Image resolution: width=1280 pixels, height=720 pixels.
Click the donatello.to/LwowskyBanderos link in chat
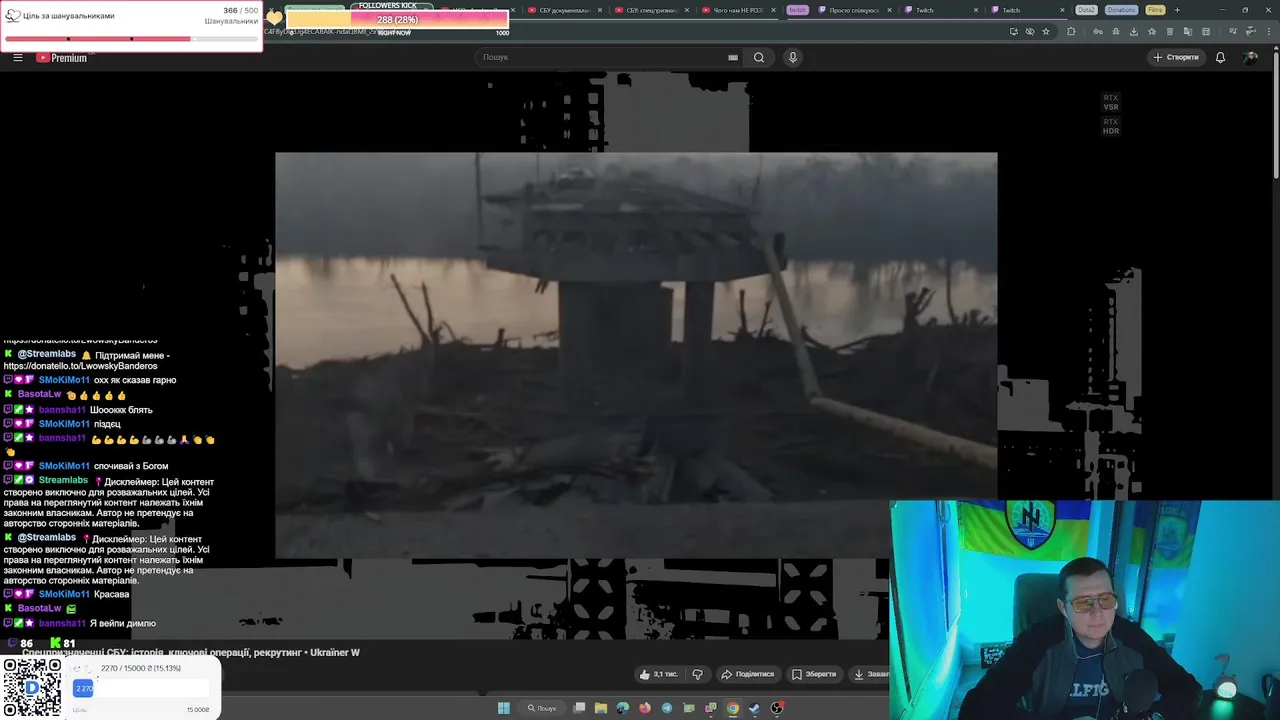click(80, 366)
